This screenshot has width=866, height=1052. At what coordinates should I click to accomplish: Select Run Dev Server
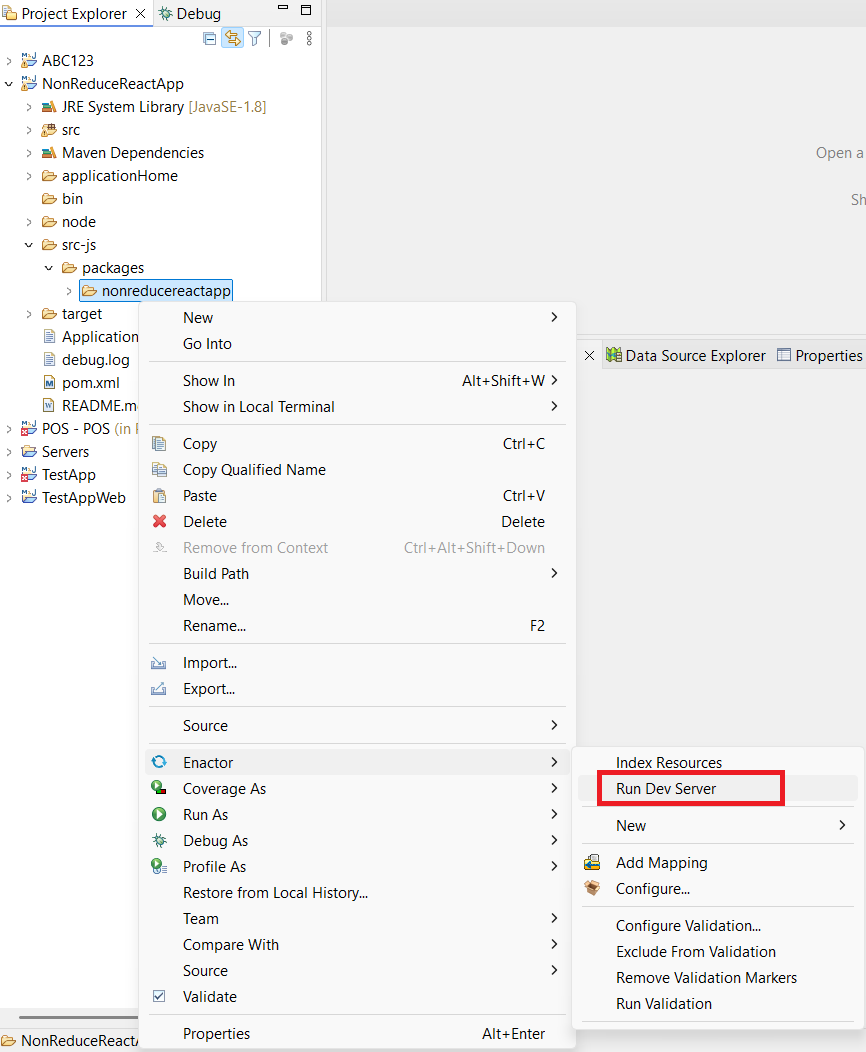point(718,789)
